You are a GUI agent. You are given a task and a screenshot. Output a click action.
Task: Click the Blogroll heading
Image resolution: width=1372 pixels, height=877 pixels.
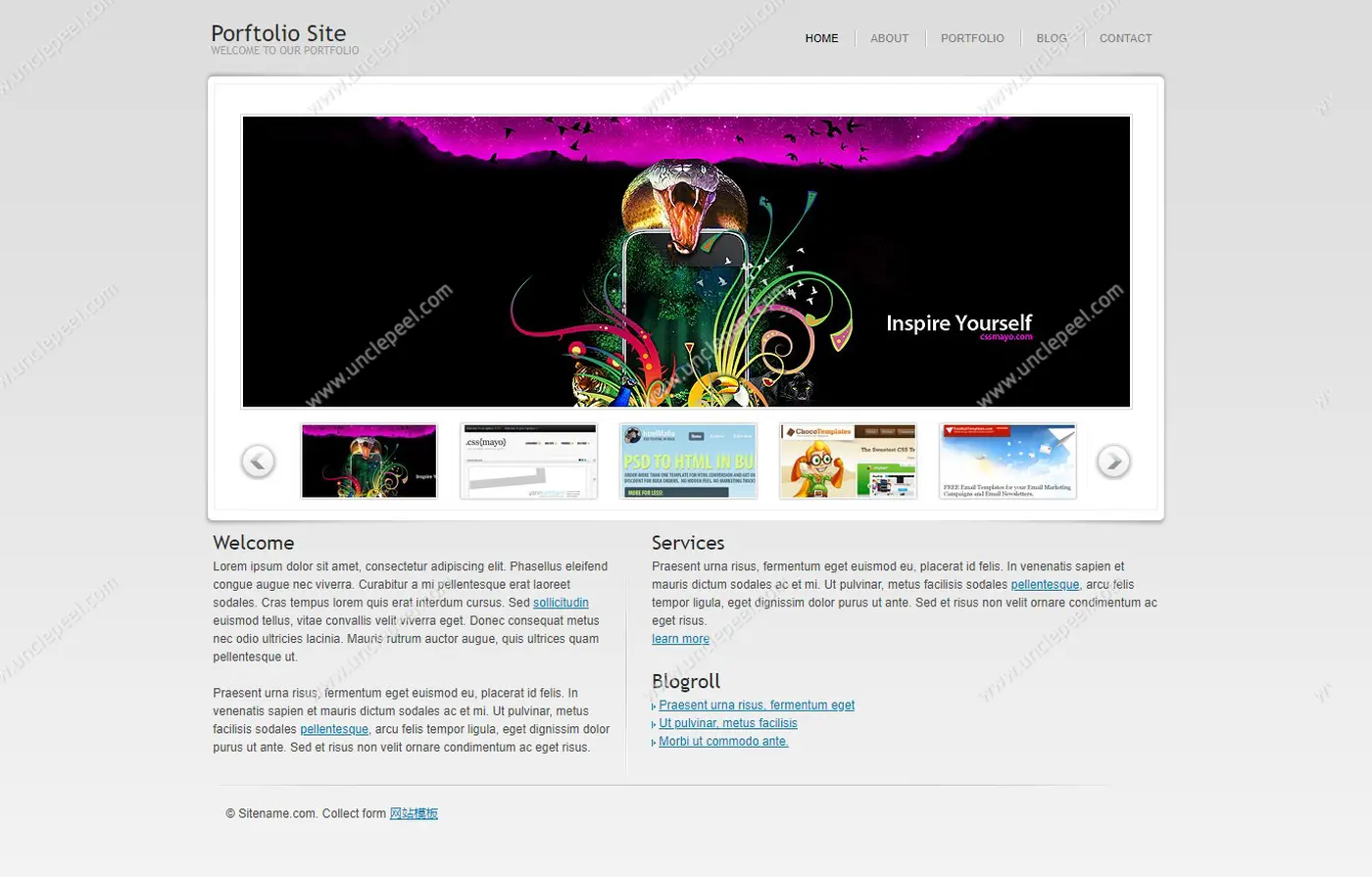coord(686,681)
